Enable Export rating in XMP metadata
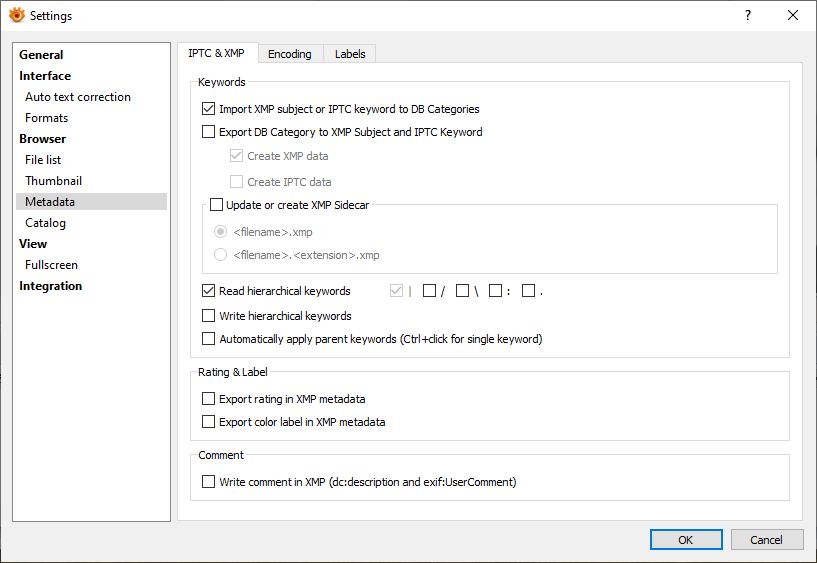This screenshot has width=817, height=563. tap(209, 399)
